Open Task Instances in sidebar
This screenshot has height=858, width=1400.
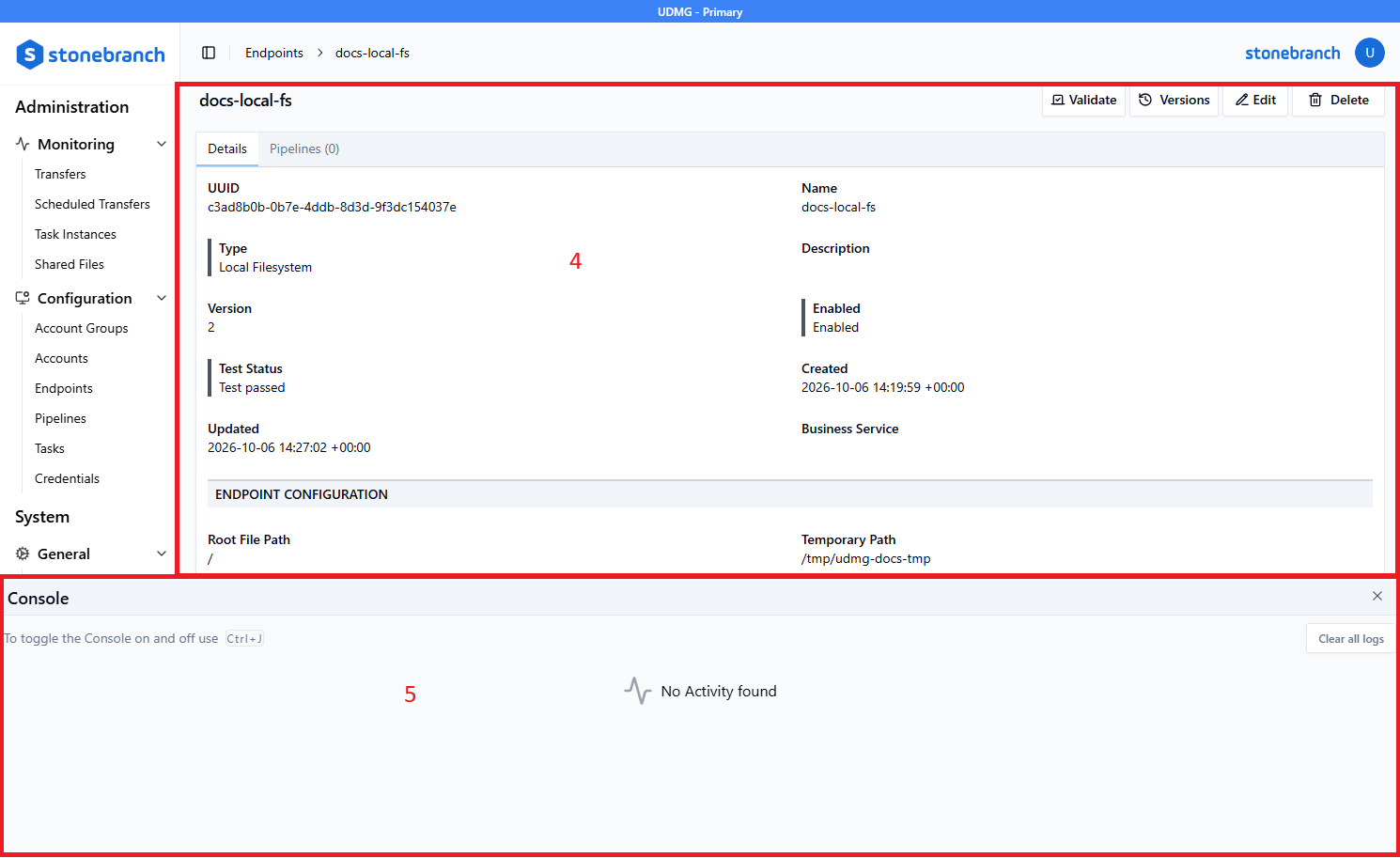click(x=75, y=234)
